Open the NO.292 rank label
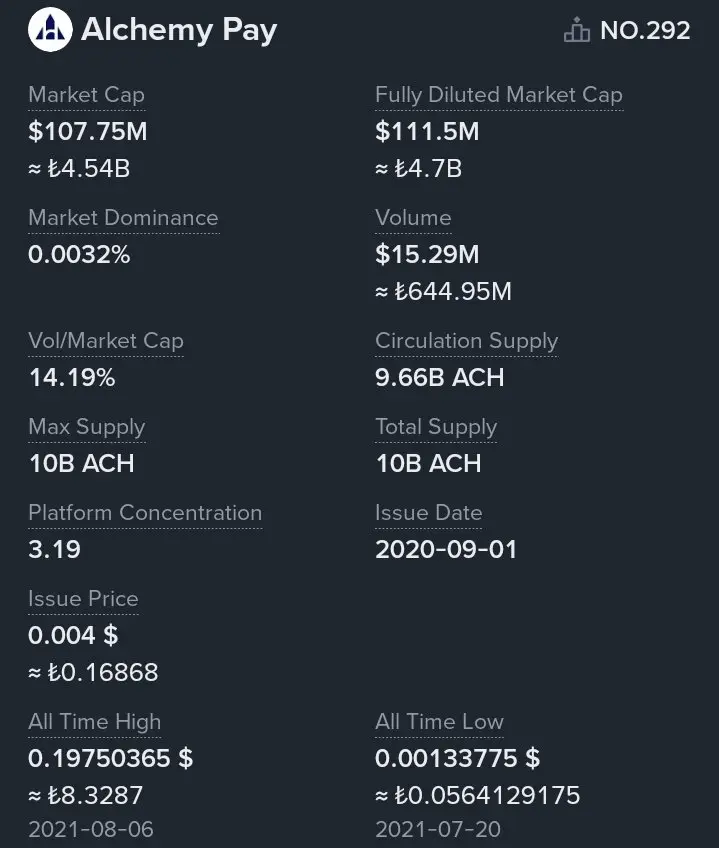Viewport: 719px width, 848px height. point(645,30)
